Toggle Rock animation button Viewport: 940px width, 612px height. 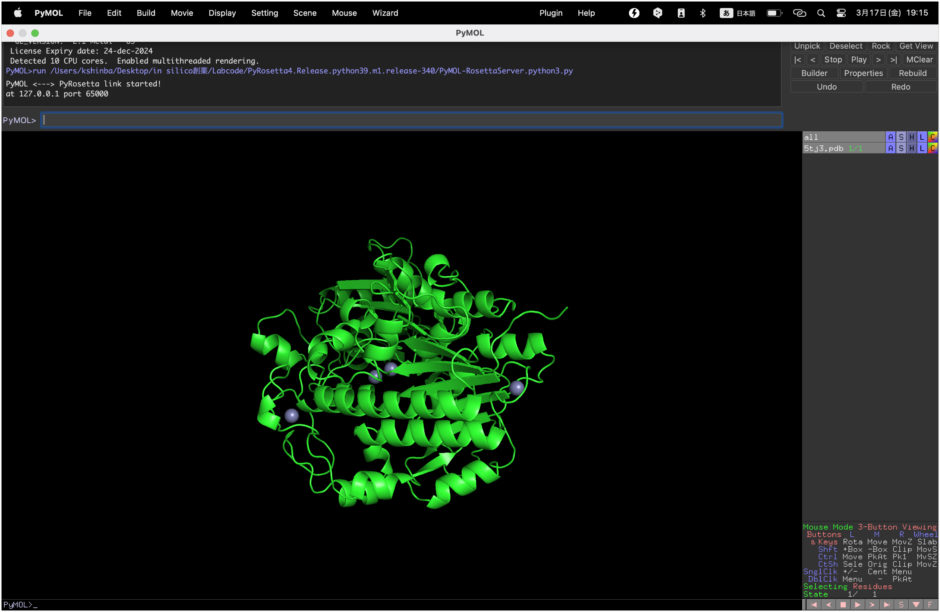[880, 46]
